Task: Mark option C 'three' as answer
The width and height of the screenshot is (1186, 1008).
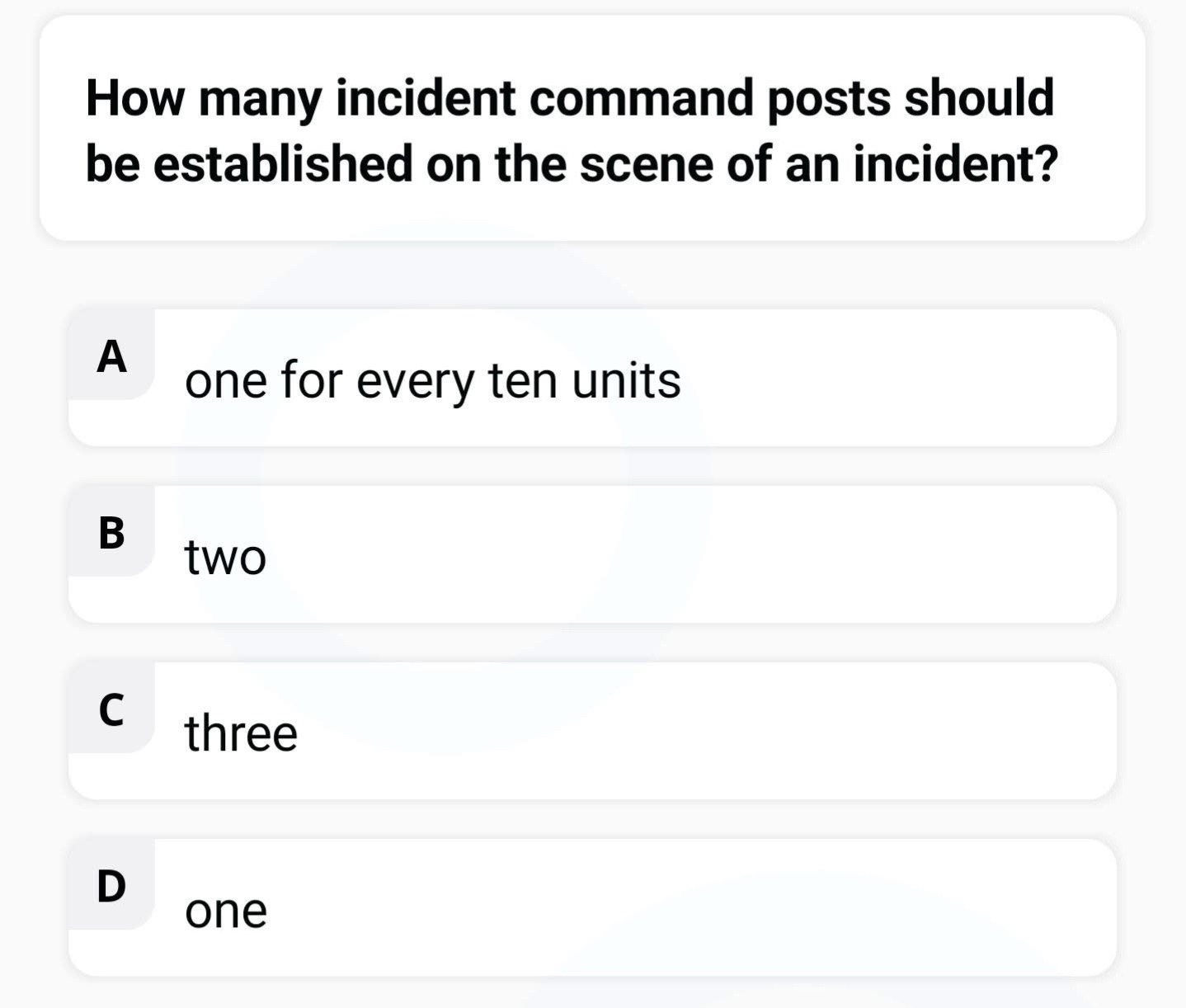Action: 592,731
